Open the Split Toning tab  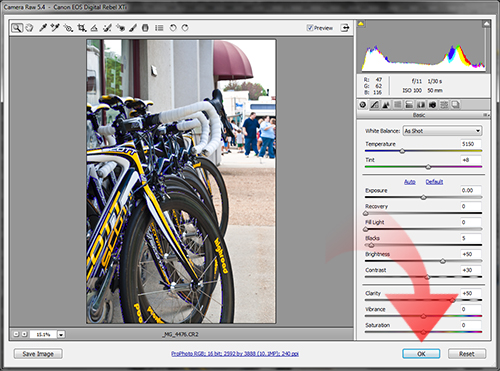coord(409,105)
